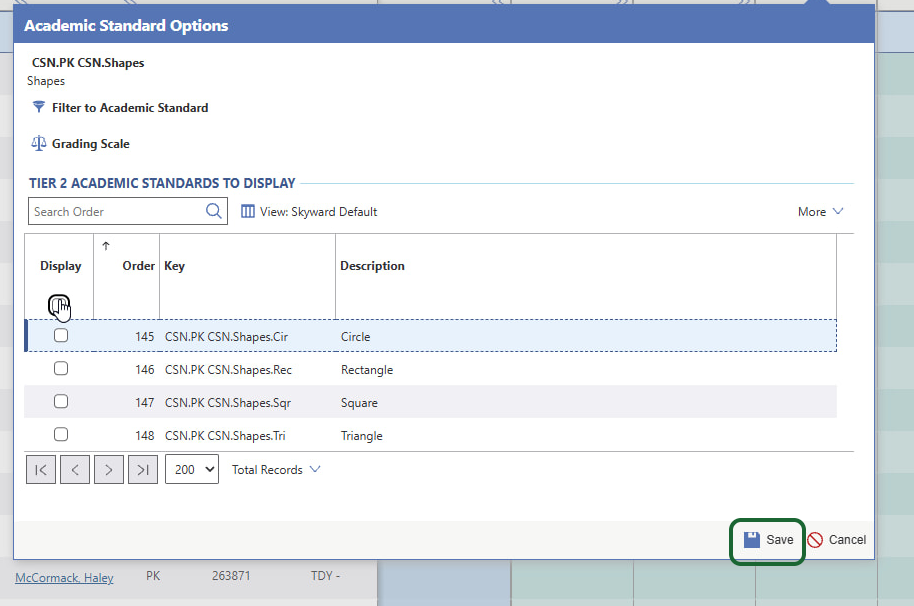Open McCormack, Haley student link
This screenshot has width=914, height=606.
click(x=64, y=577)
